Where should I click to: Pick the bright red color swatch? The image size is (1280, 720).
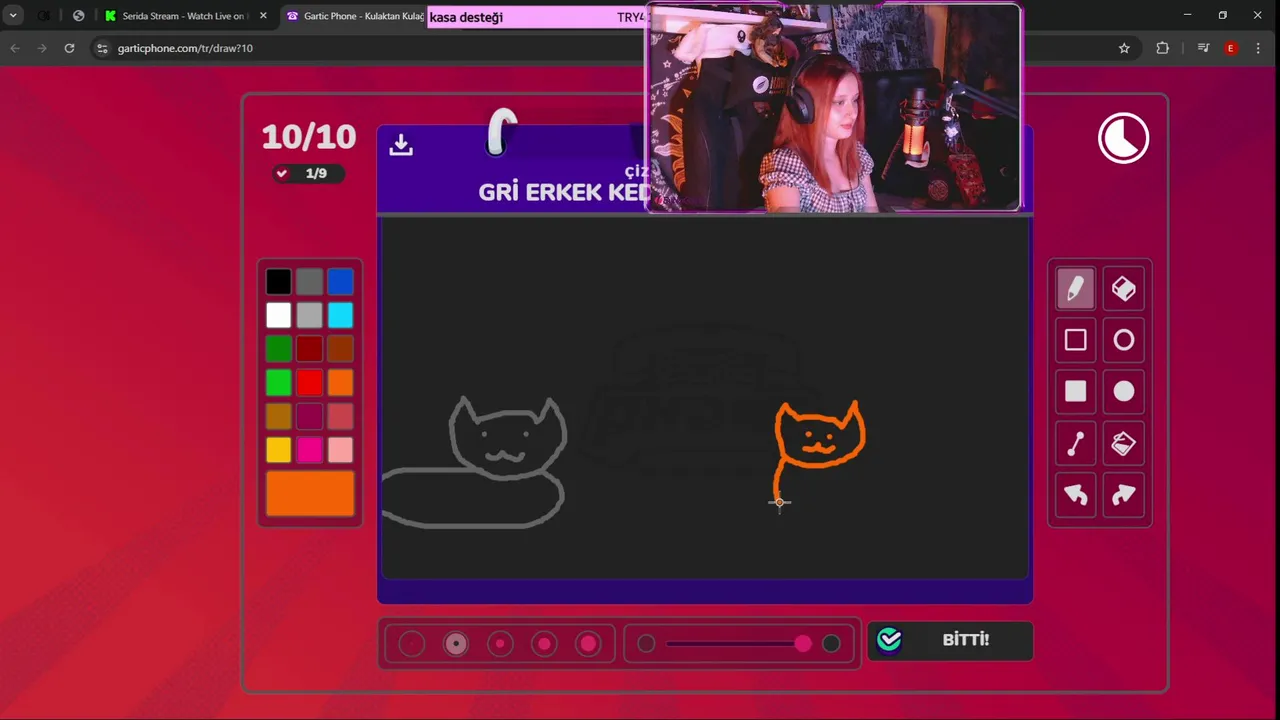click(x=310, y=383)
